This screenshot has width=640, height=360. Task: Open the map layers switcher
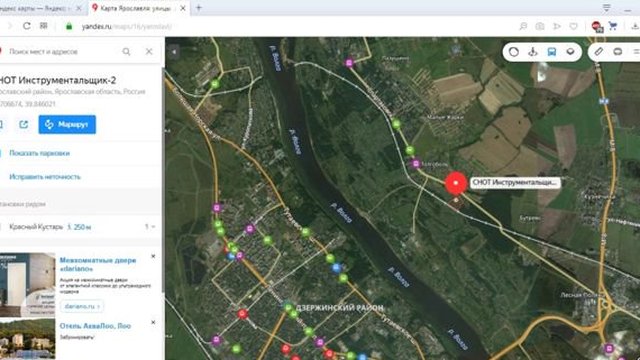[571, 52]
